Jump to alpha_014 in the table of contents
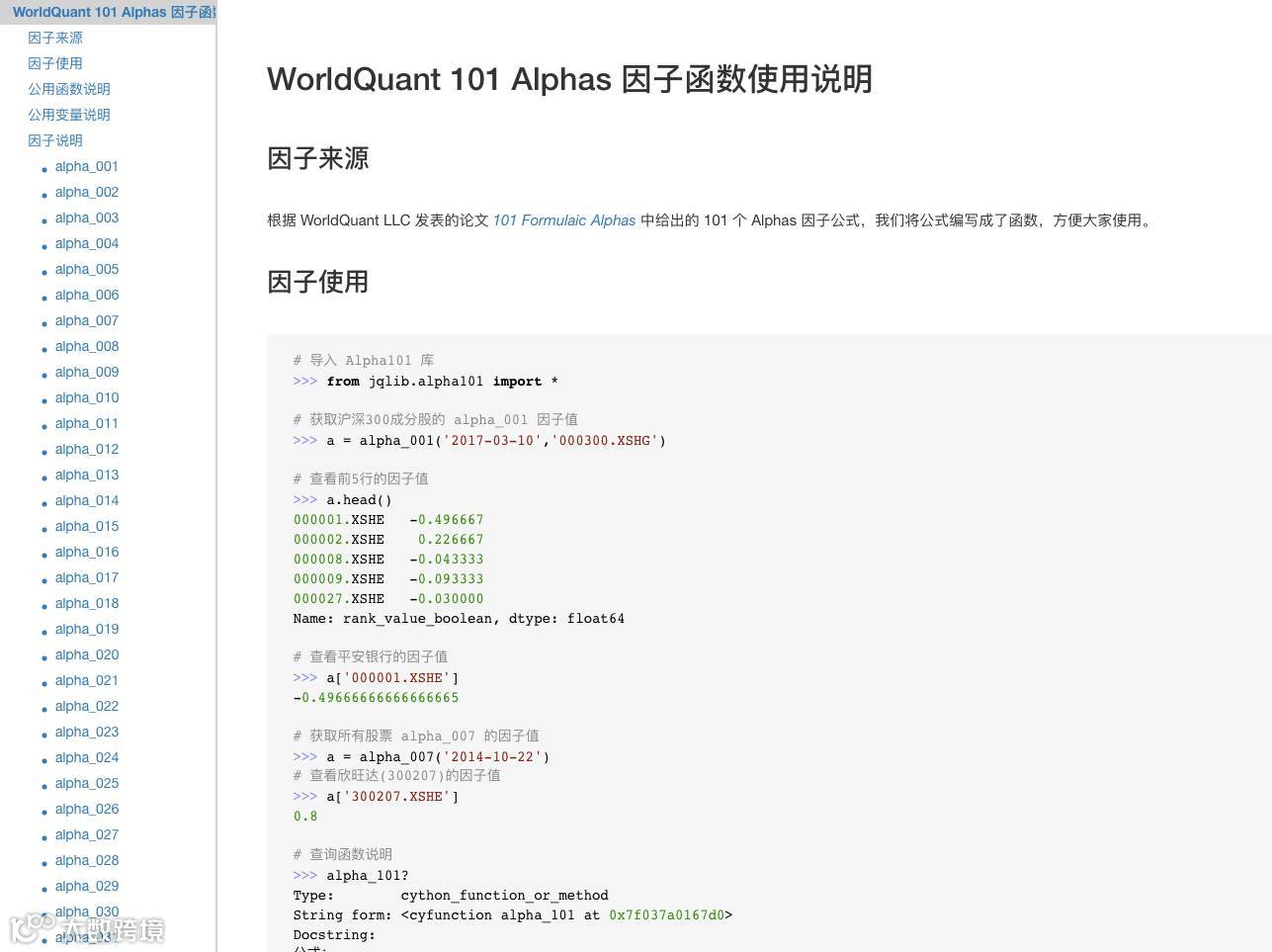The width and height of the screenshot is (1272, 952). (x=87, y=500)
